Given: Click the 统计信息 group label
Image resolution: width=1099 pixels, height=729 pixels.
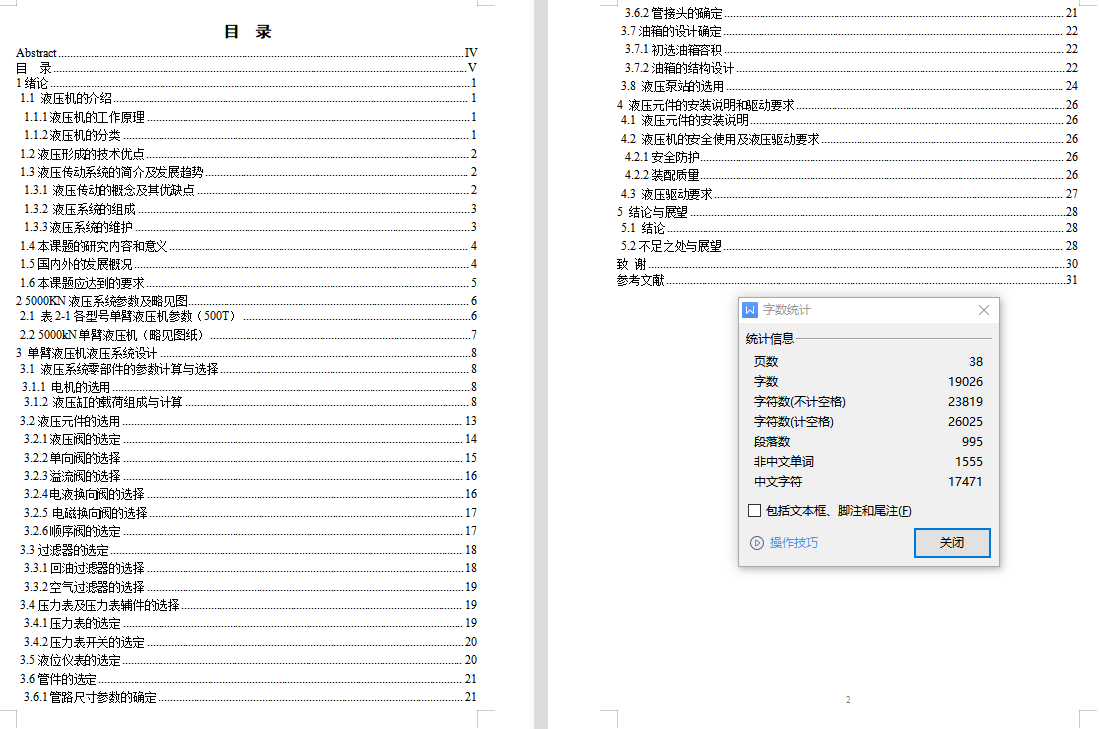Looking at the screenshot, I should coord(770,339).
